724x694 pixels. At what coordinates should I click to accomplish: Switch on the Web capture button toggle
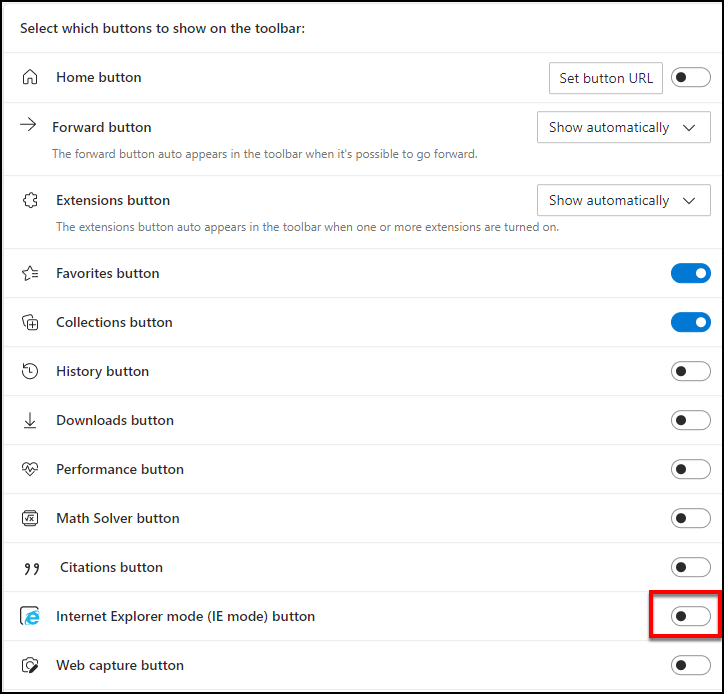click(690, 665)
